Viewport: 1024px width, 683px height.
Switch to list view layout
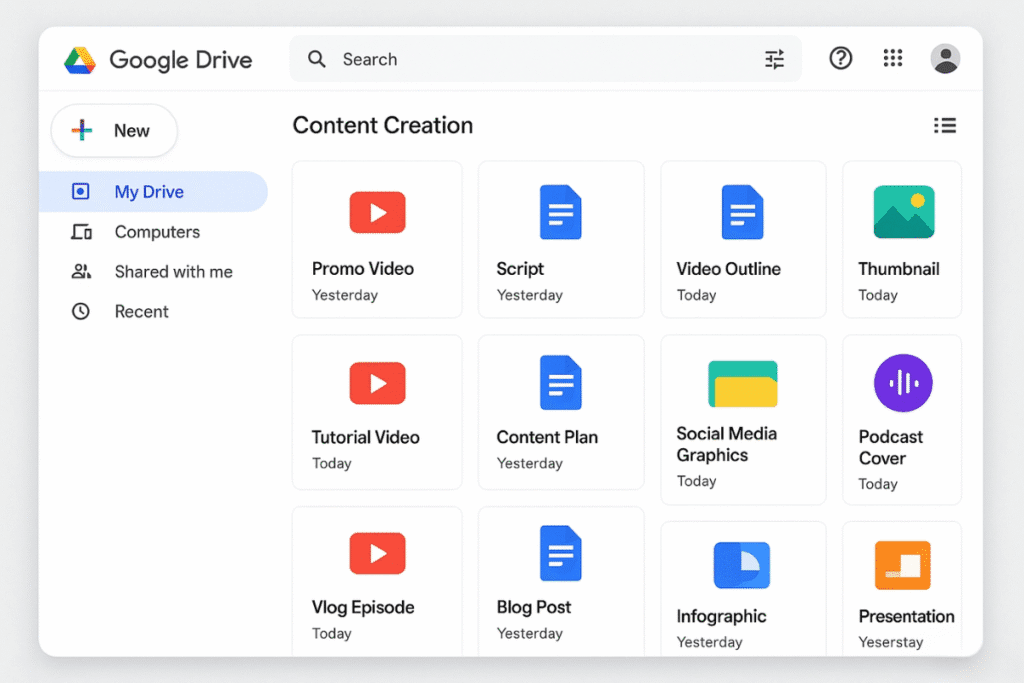(x=945, y=125)
